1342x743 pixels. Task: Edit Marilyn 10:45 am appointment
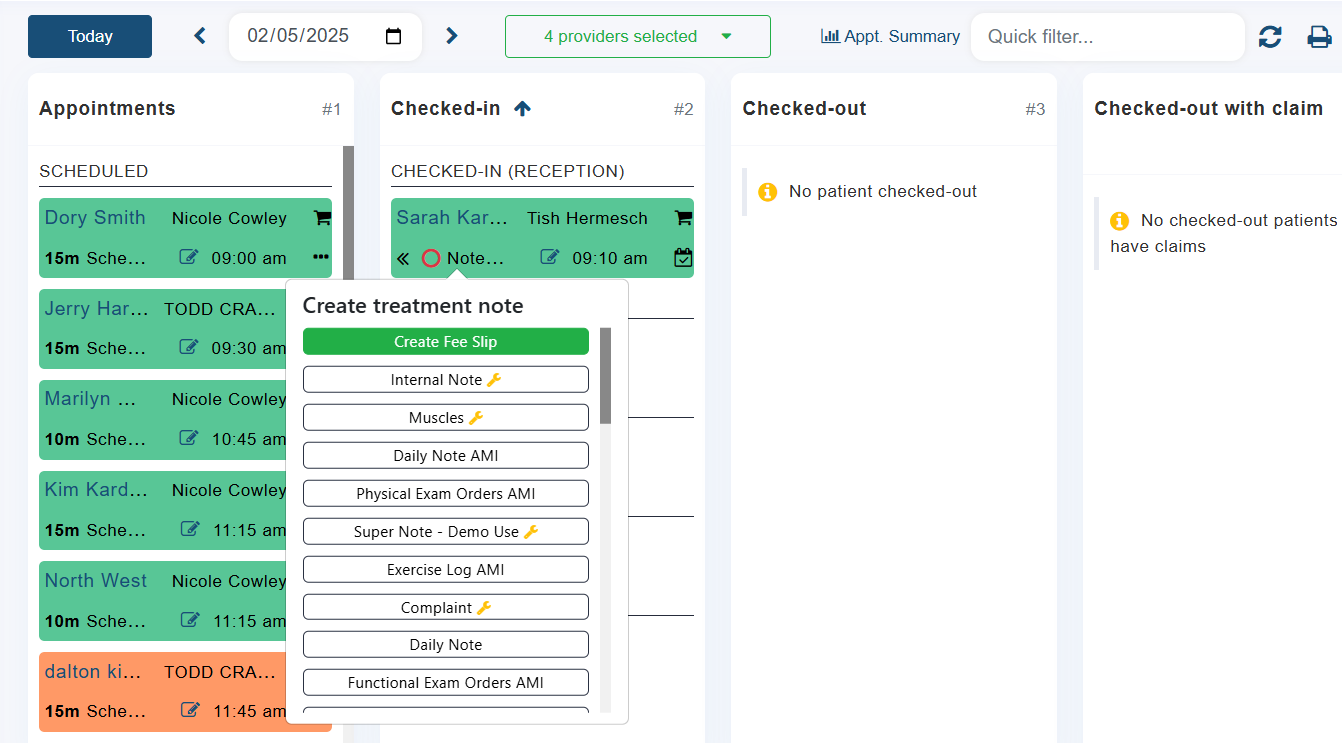tap(189, 438)
